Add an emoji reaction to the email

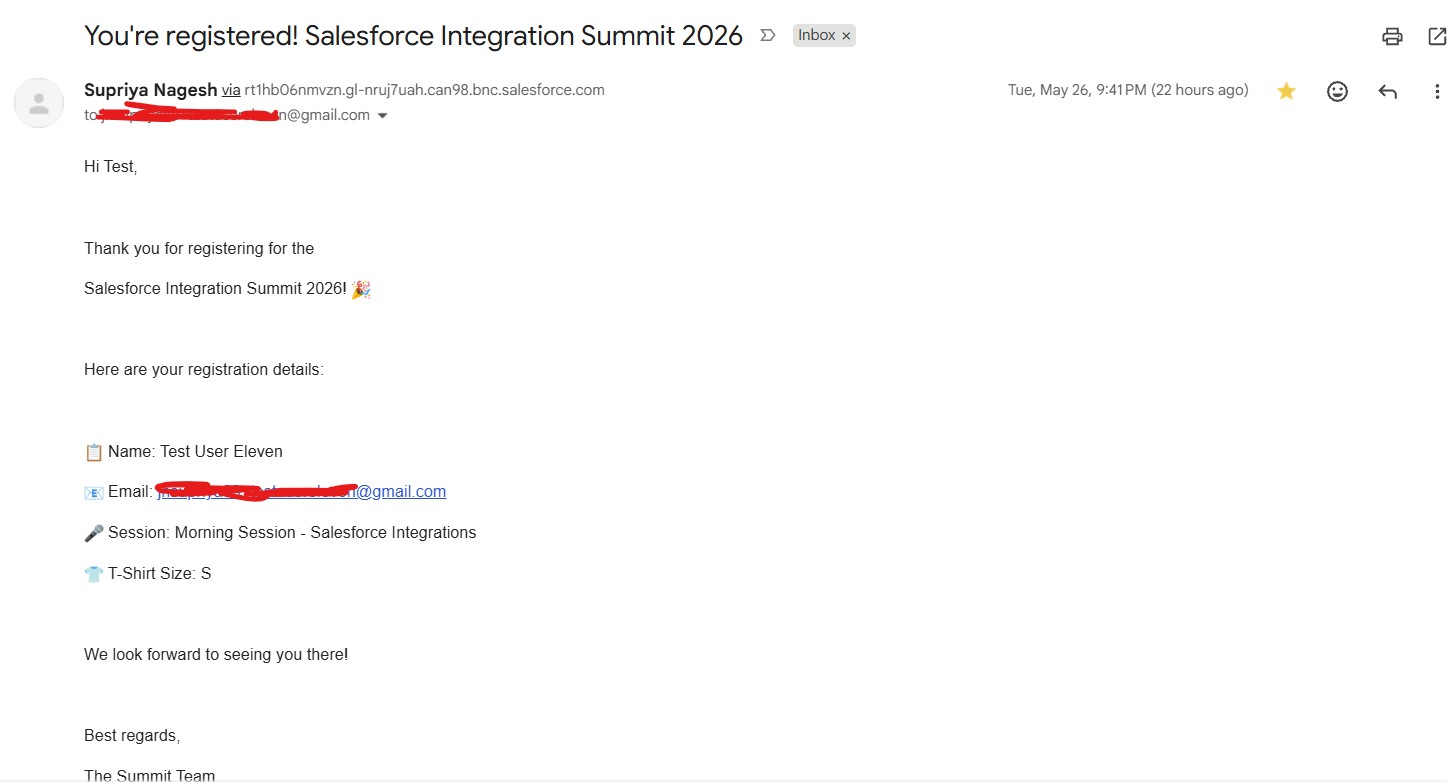1337,91
